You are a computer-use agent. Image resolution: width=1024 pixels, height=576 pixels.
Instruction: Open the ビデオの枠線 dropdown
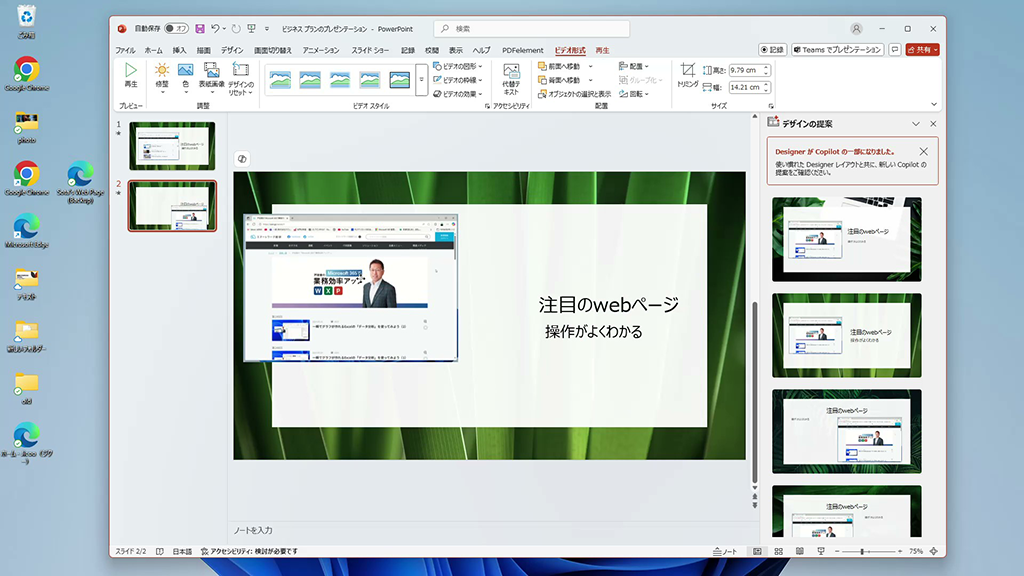coord(458,80)
